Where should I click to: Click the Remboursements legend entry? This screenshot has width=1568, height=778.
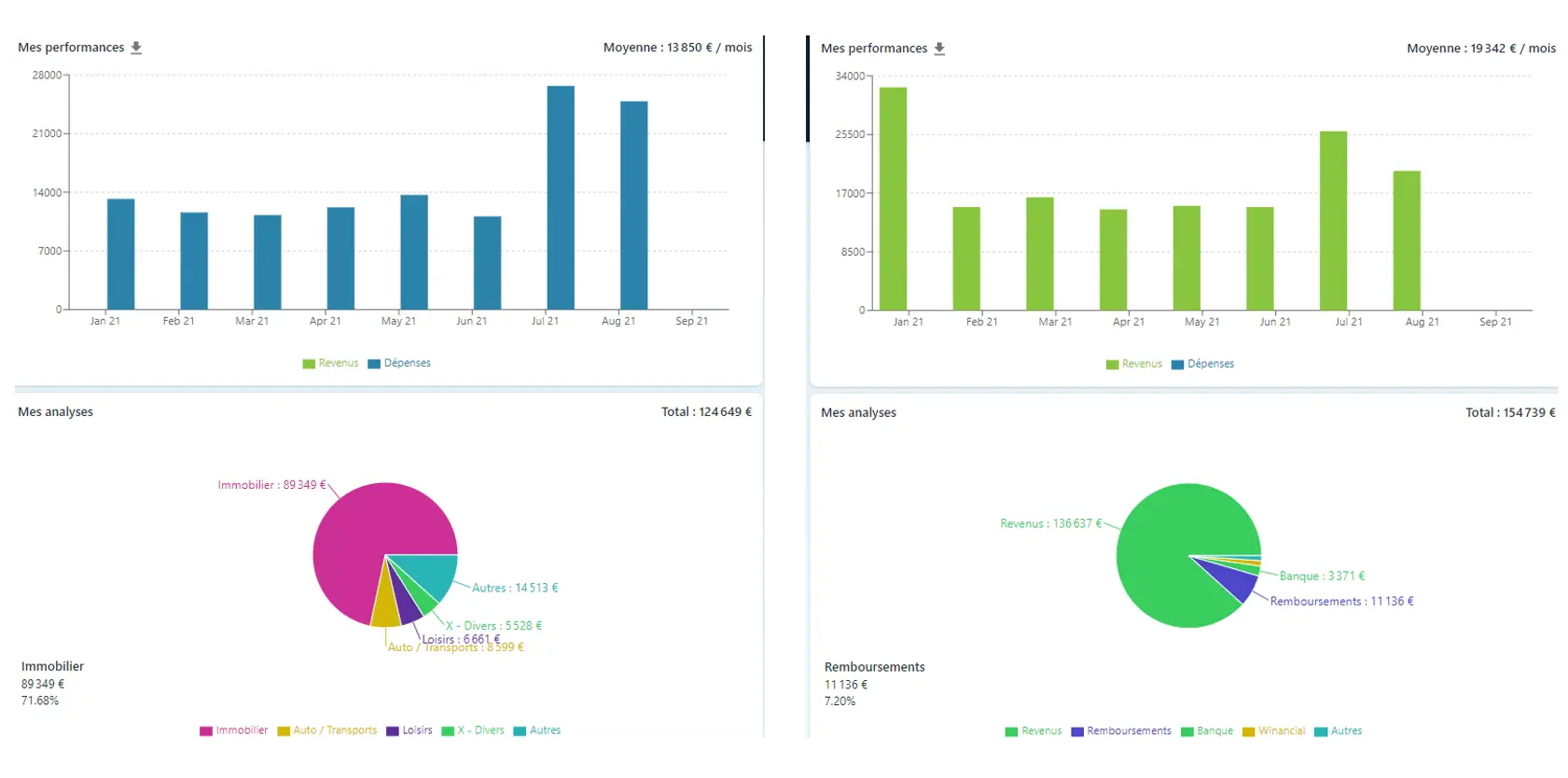[1121, 731]
